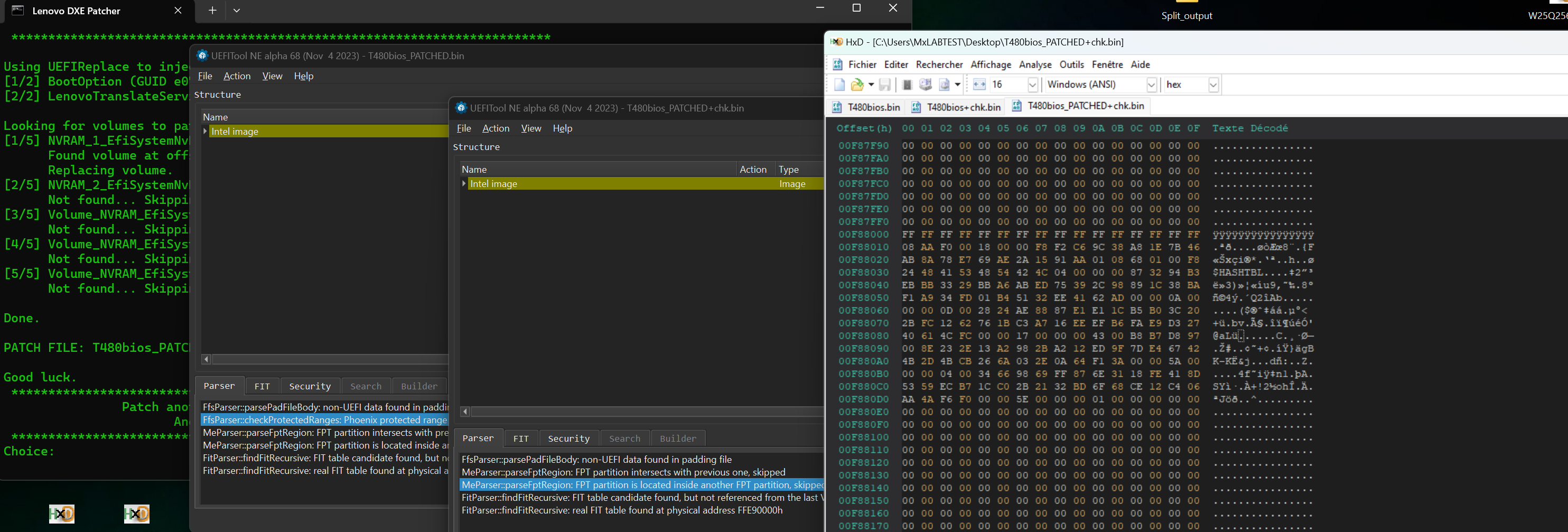This screenshot has width=1568, height=532.
Task: Open new tab in Lenovo DXE Patcher terminal
Action: pyautogui.click(x=212, y=11)
